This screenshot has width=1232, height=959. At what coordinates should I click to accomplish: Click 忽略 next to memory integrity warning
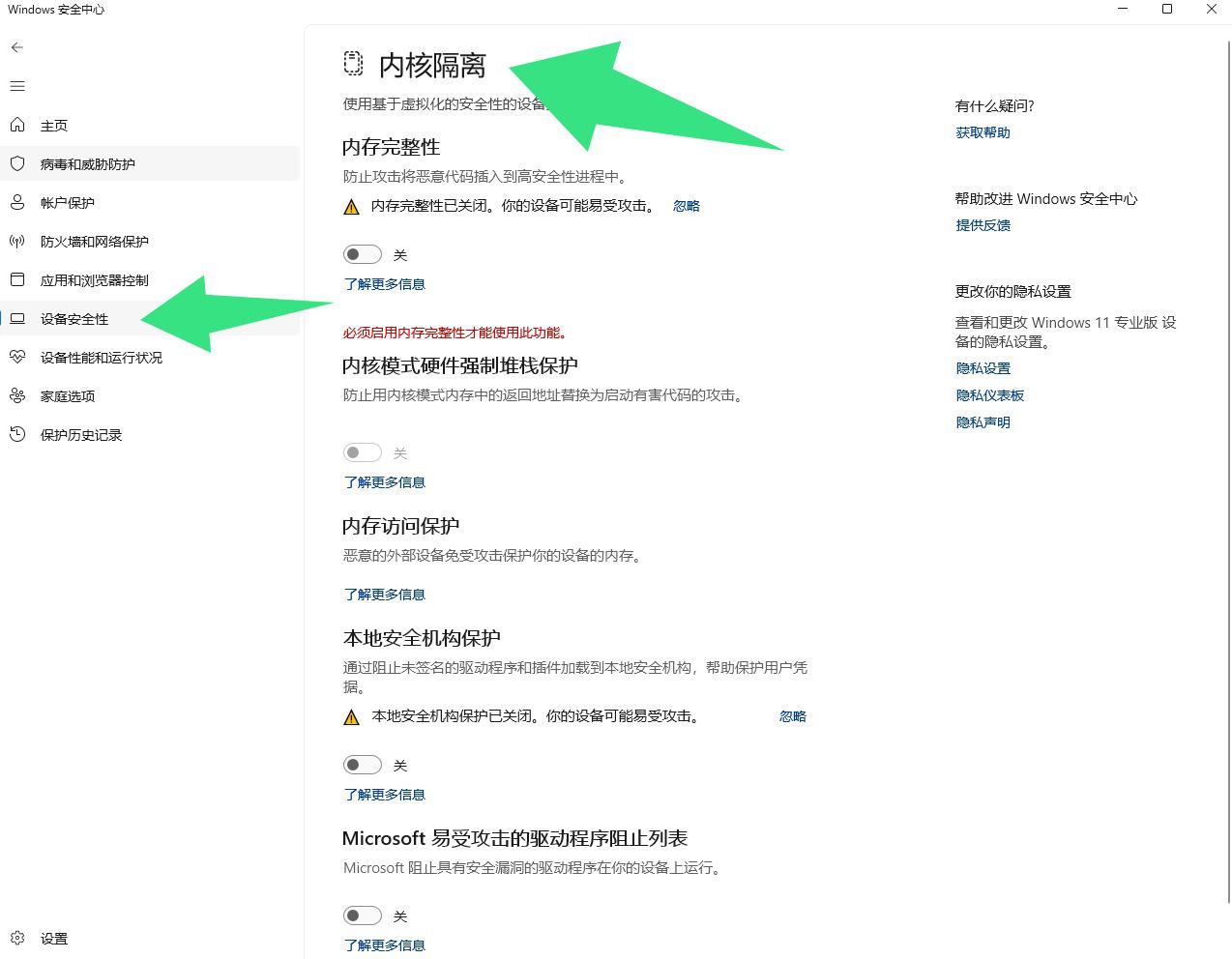pos(686,206)
